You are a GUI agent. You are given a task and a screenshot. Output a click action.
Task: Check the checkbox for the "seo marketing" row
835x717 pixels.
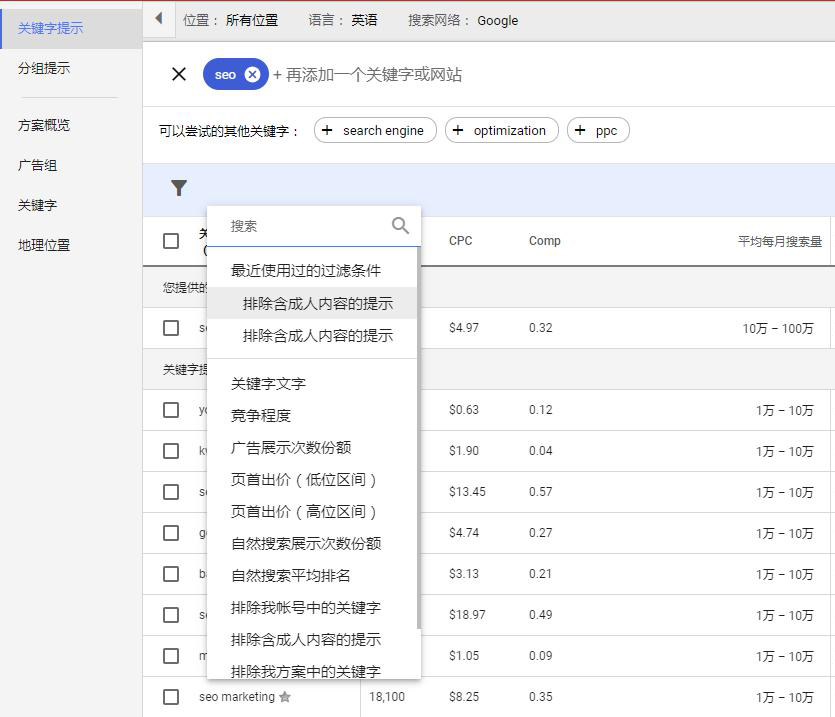click(171, 696)
